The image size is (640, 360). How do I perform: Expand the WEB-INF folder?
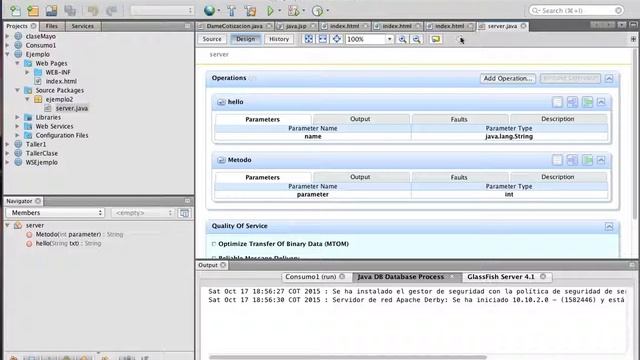(27, 72)
